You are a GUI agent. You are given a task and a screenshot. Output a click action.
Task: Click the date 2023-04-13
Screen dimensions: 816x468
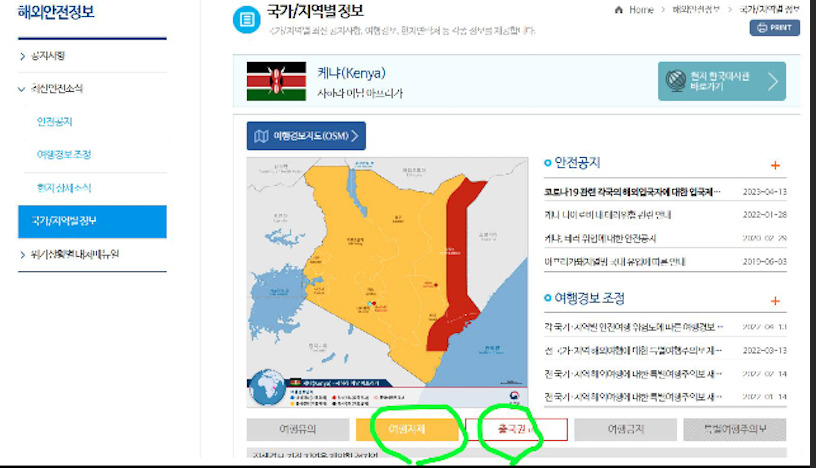[x=764, y=192]
